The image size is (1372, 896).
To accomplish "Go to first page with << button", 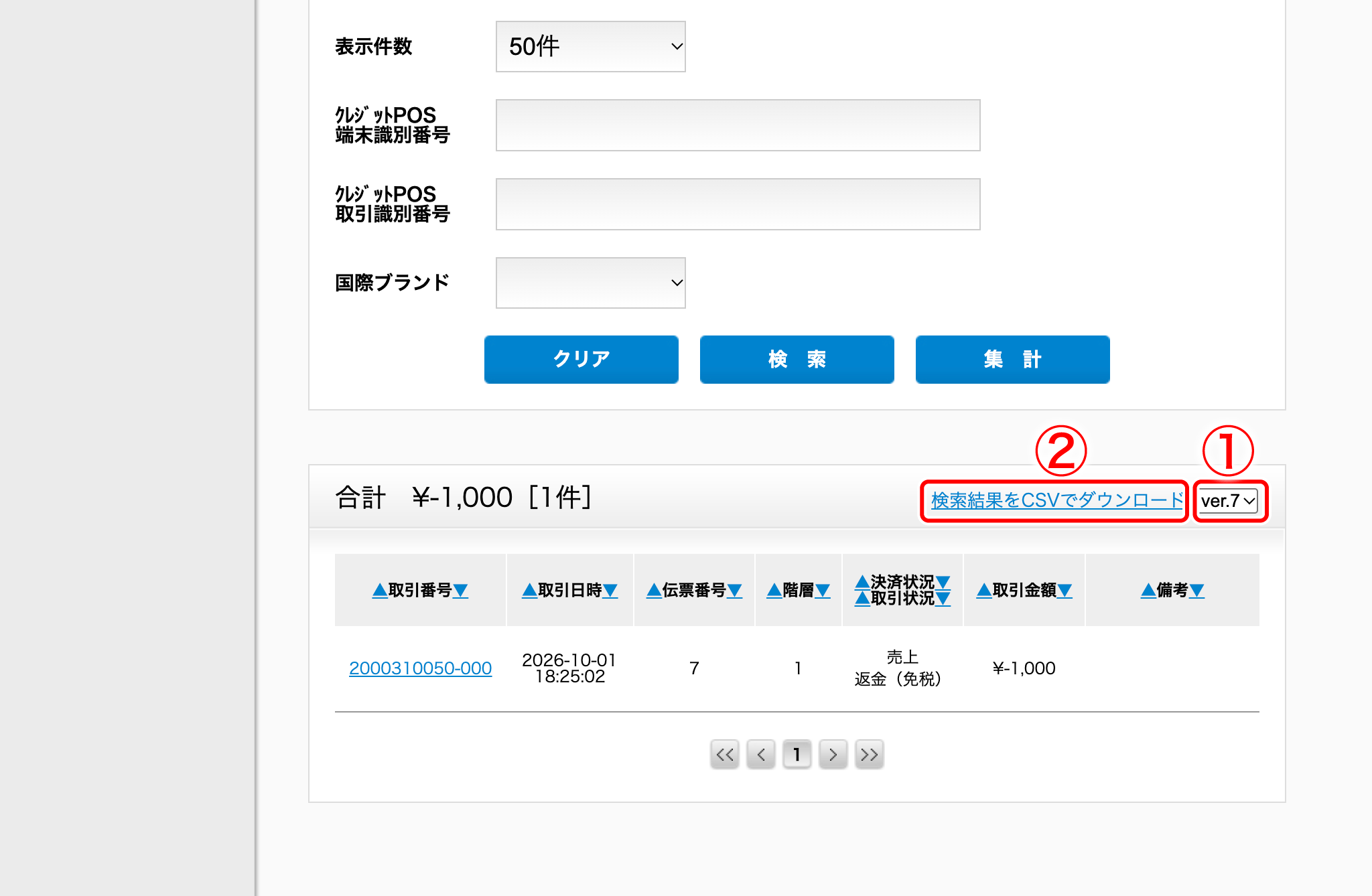I will point(725,755).
